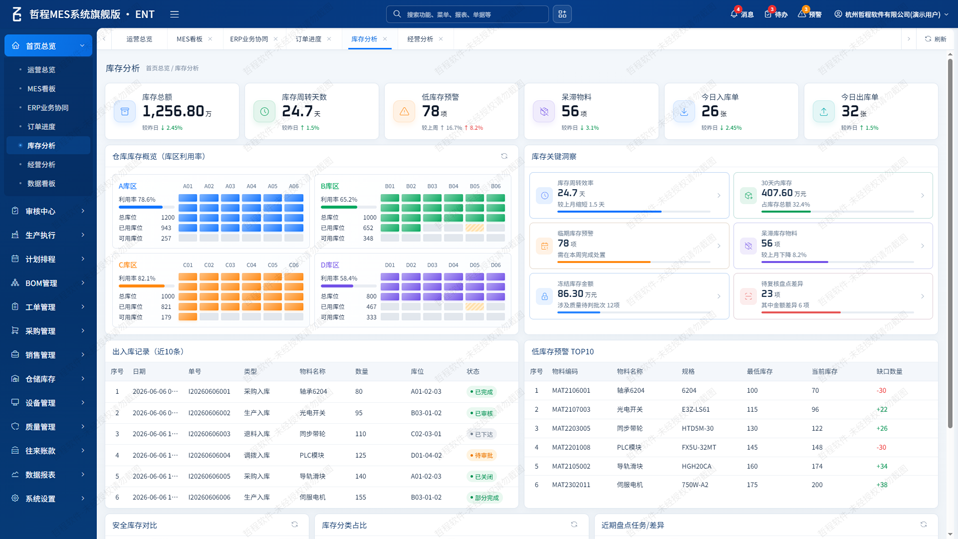Refresh the 仓库库存概览 panel
Viewport: 958px width, 539px height.
(504, 156)
